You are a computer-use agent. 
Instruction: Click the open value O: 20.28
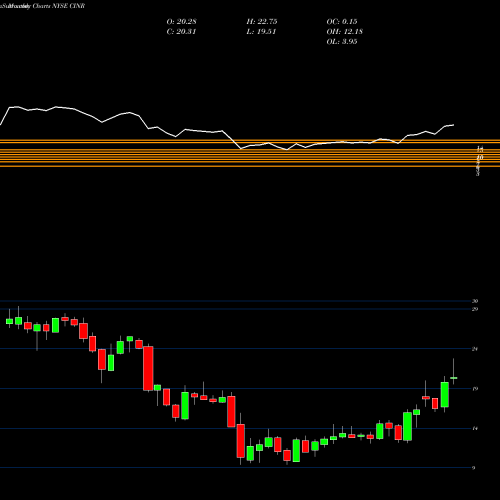click(x=181, y=22)
